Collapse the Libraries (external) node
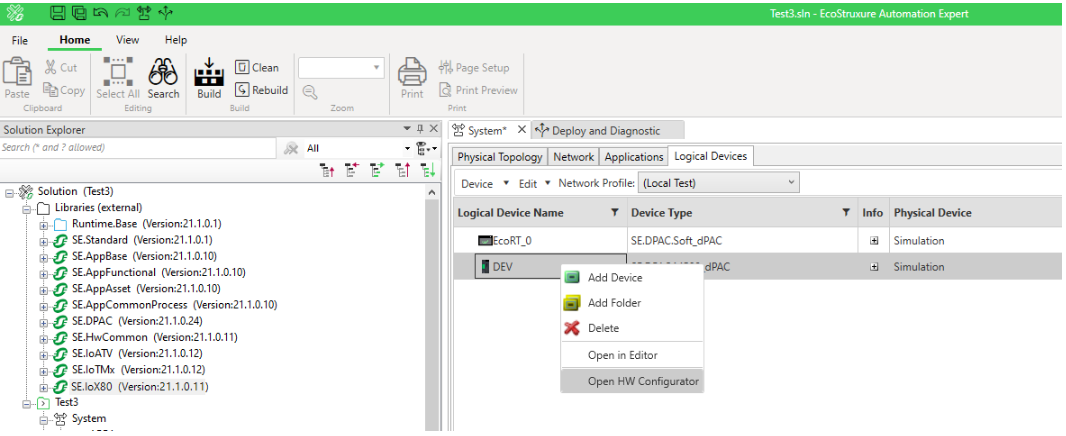The image size is (1066, 436). [x=27, y=209]
